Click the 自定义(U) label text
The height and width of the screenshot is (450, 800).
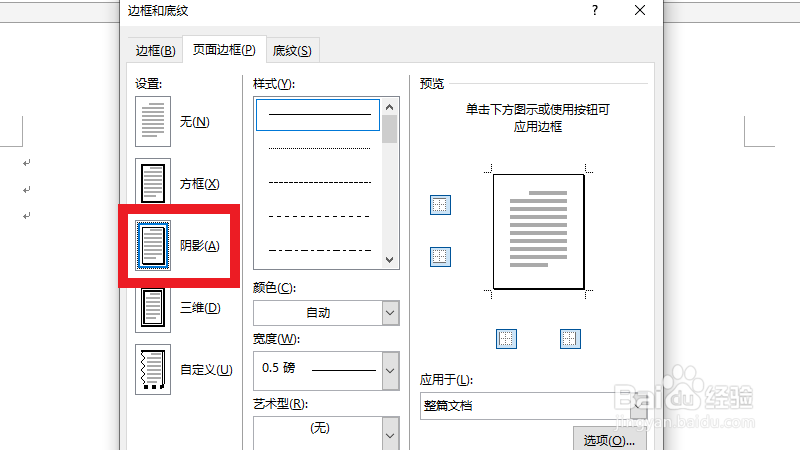pos(206,369)
